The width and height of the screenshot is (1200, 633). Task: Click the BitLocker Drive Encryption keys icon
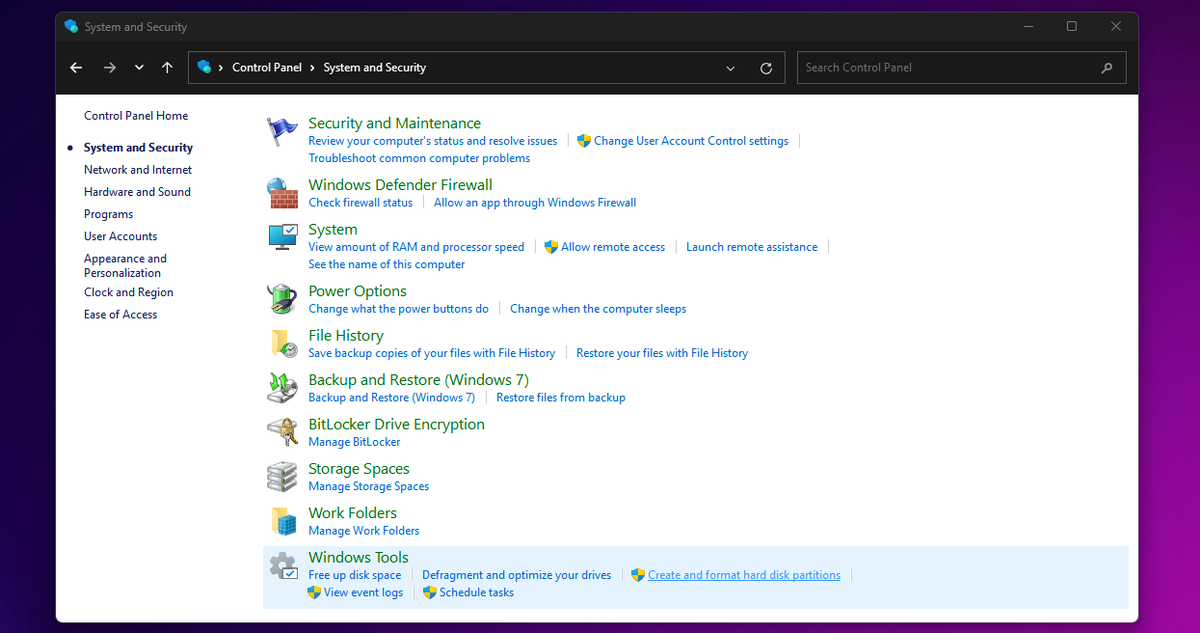pyautogui.click(x=283, y=432)
